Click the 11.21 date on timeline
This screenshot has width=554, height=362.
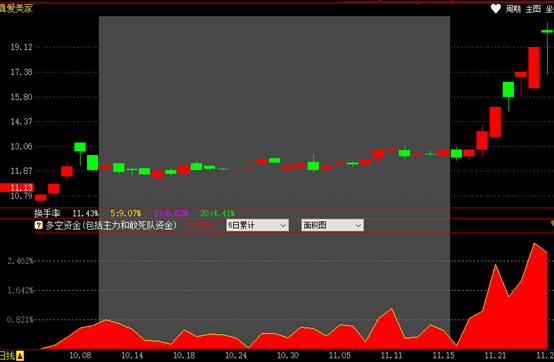pos(495,355)
